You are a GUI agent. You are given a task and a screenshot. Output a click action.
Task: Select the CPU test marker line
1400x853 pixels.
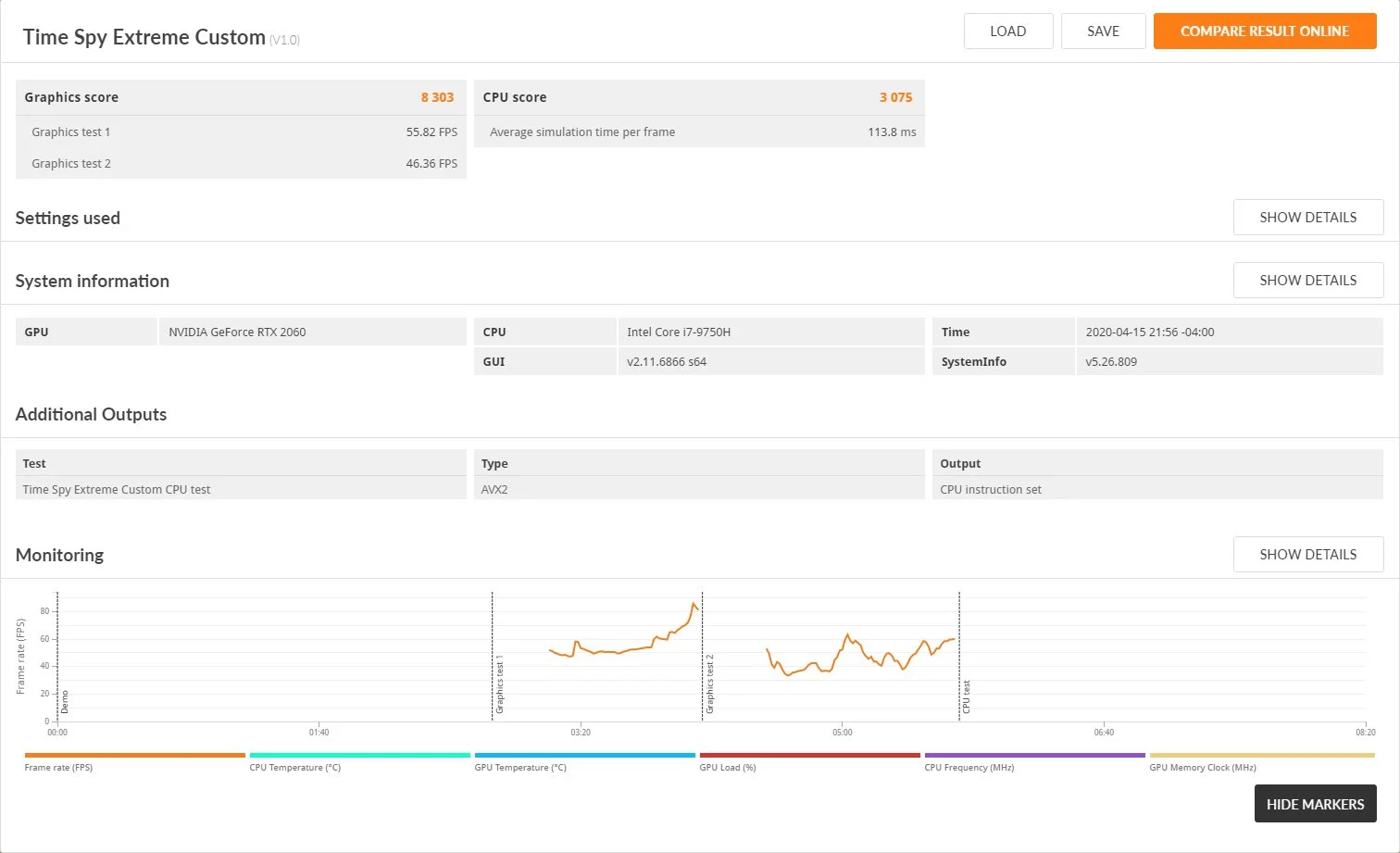[959, 656]
